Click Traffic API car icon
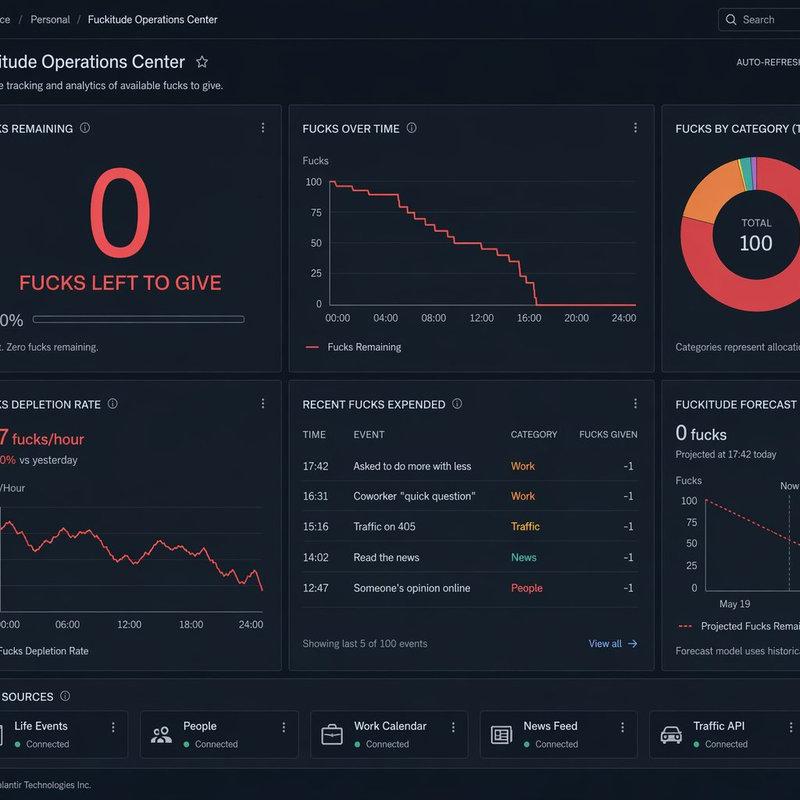 click(671, 735)
